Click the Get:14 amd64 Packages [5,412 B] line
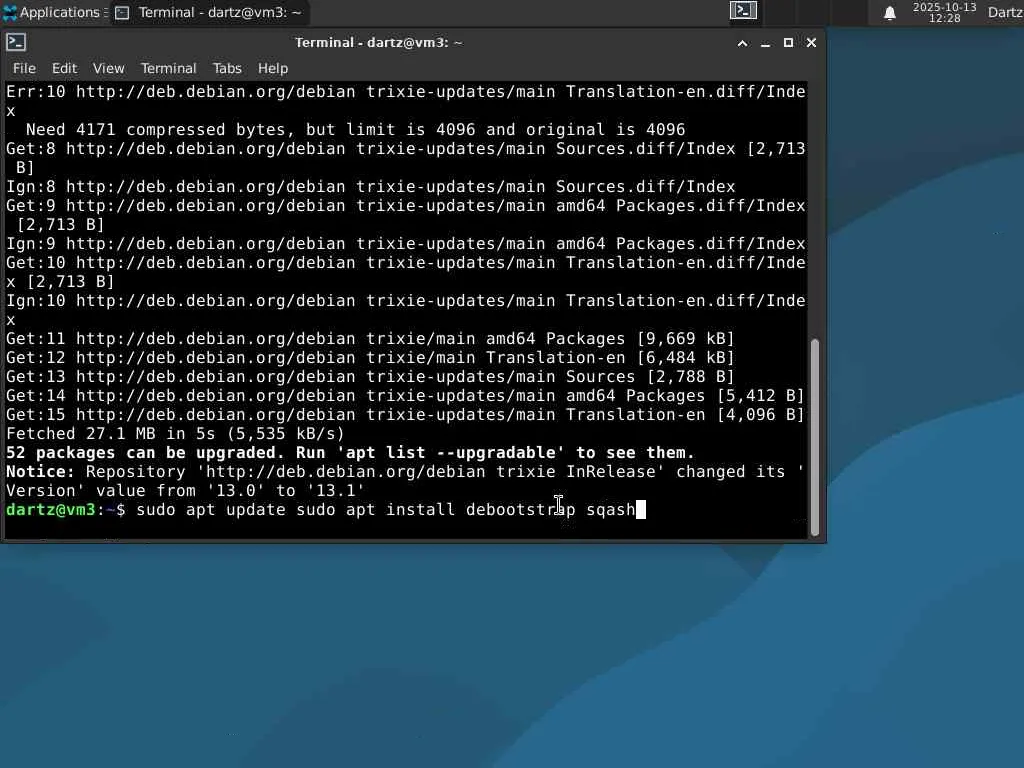Screen dimensions: 1024x768 pos(405,396)
